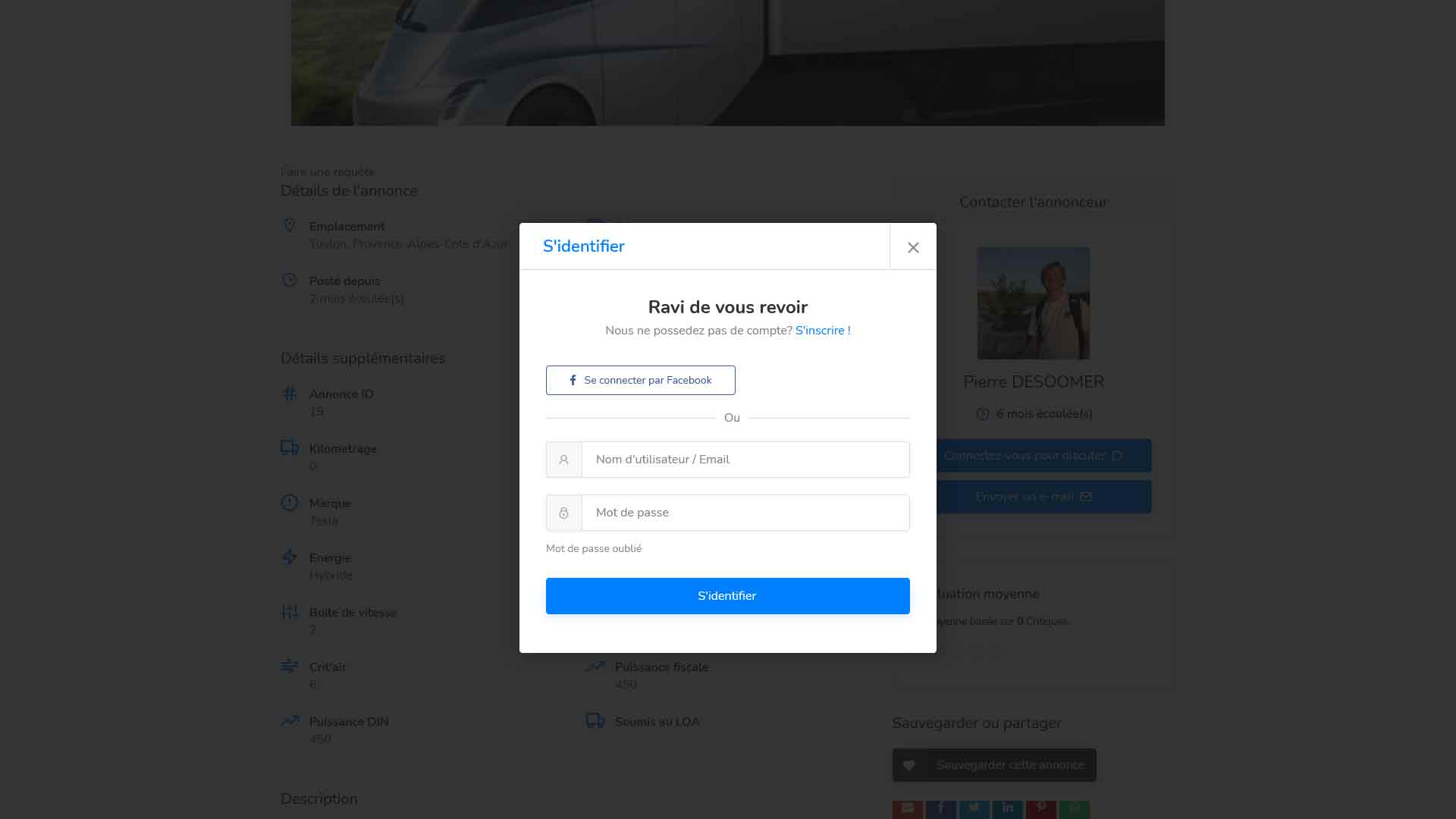Click the user icon beside username field
The width and height of the screenshot is (1456, 819).
(563, 460)
